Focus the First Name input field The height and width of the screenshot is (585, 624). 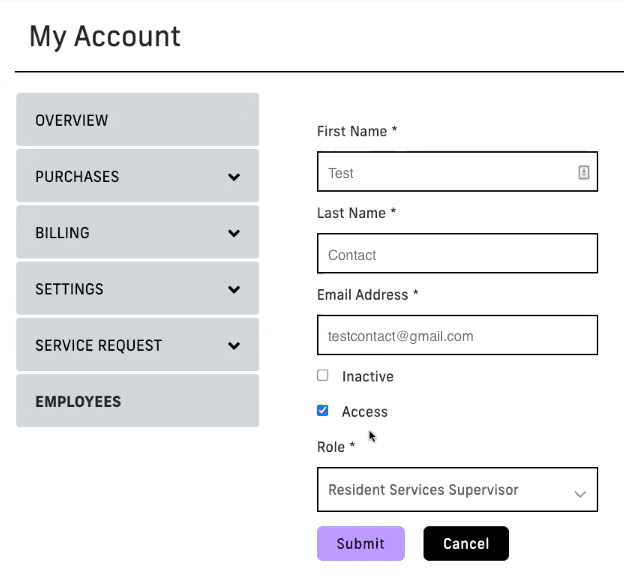[x=457, y=172]
